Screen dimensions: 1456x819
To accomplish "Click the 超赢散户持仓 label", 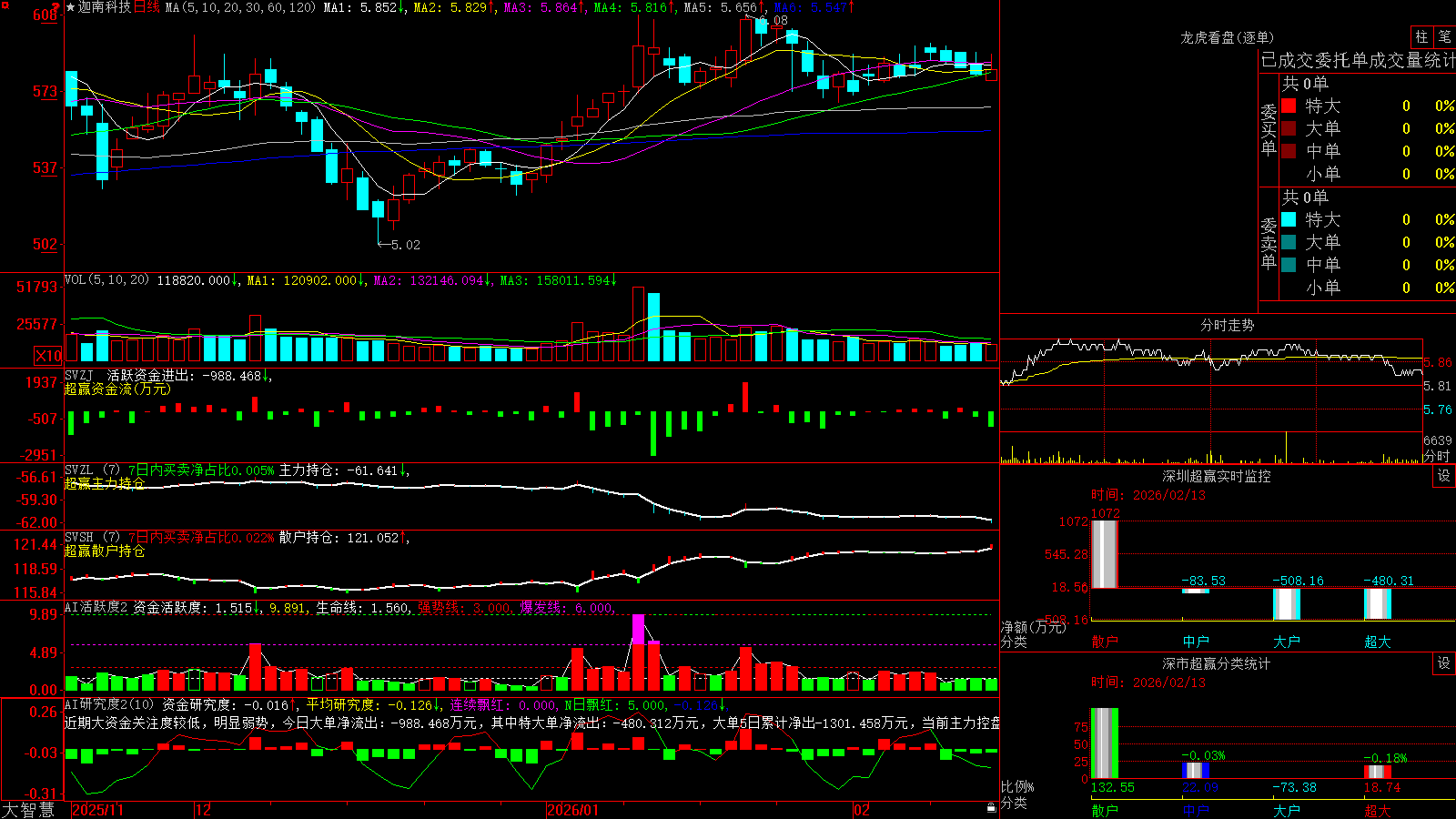I will 105,551.
